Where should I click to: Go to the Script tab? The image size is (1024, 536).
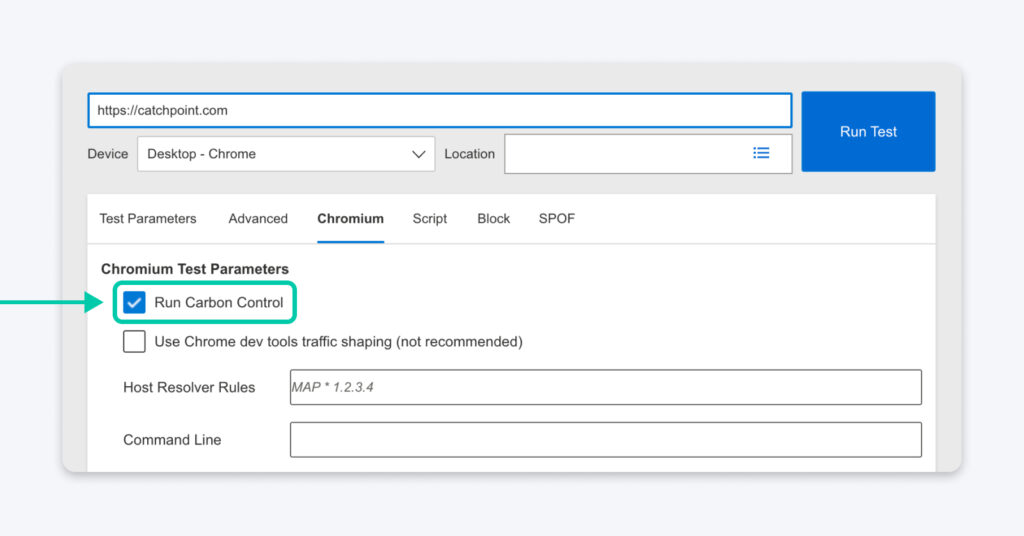430,219
